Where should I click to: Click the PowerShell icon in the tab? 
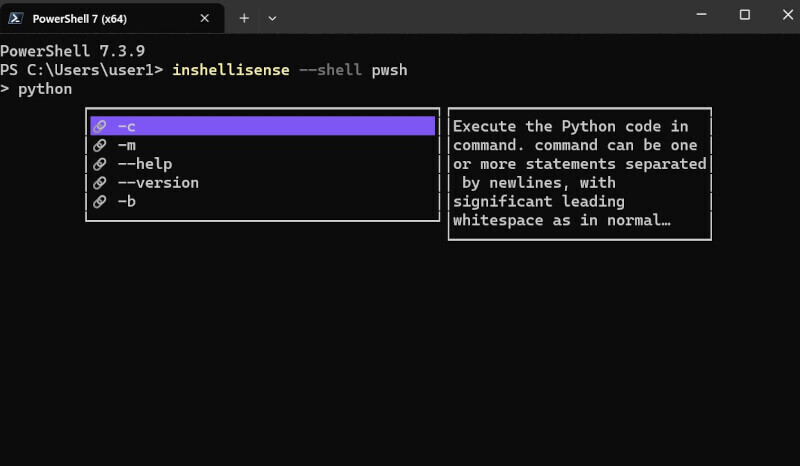click(x=16, y=18)
